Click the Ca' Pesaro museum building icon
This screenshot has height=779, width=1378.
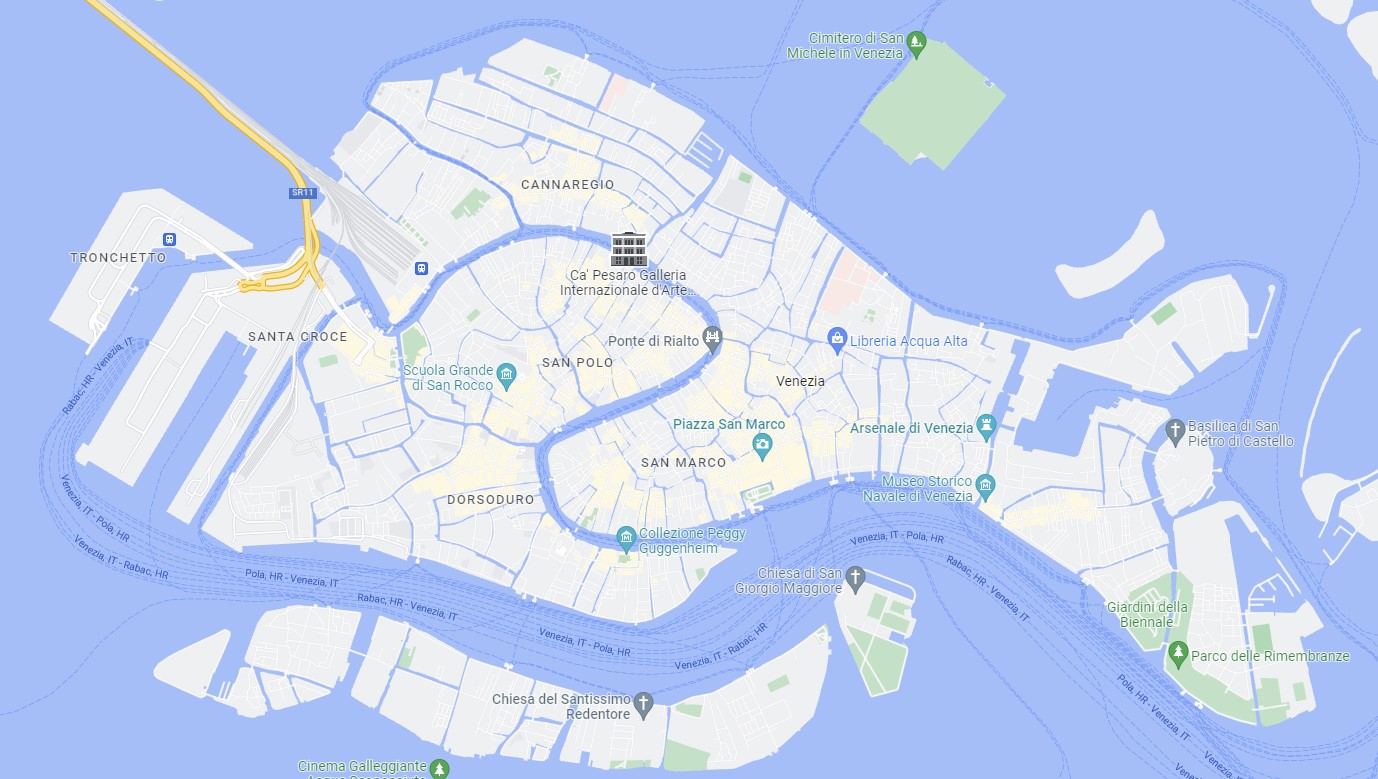pyautogui.click(x=629, y=249)
